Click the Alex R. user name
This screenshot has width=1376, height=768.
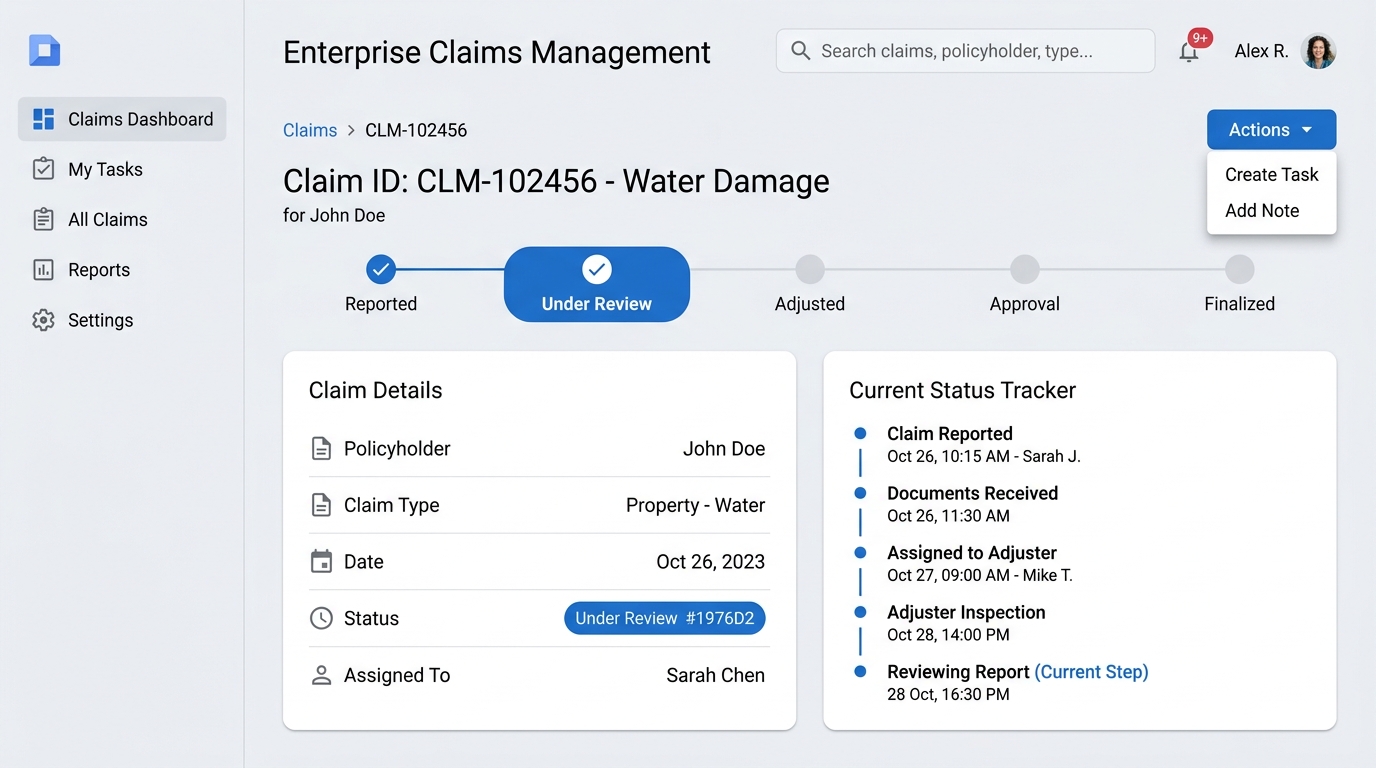tap(1261, 51)
